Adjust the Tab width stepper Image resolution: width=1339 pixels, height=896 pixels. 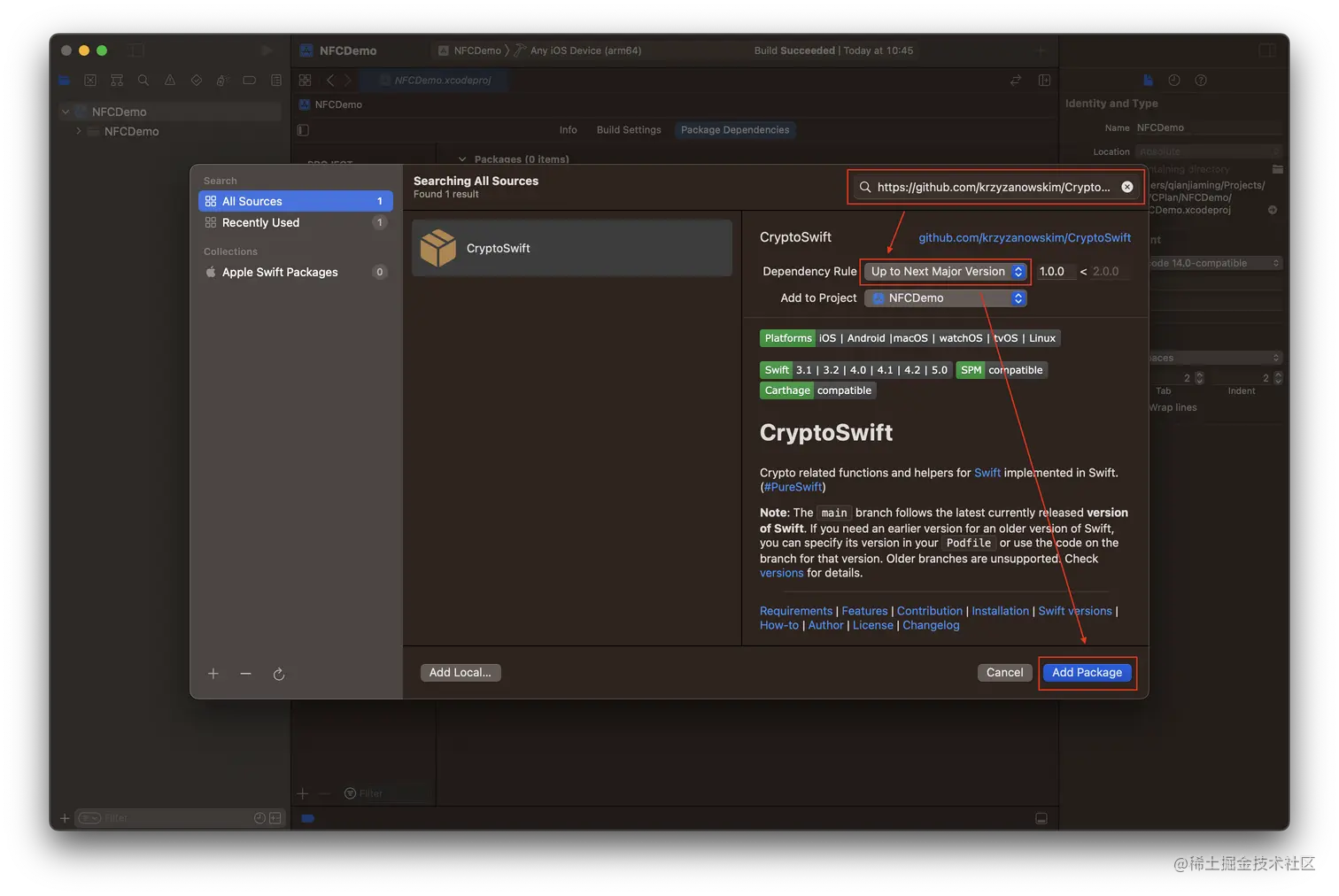coord(1199,378)
